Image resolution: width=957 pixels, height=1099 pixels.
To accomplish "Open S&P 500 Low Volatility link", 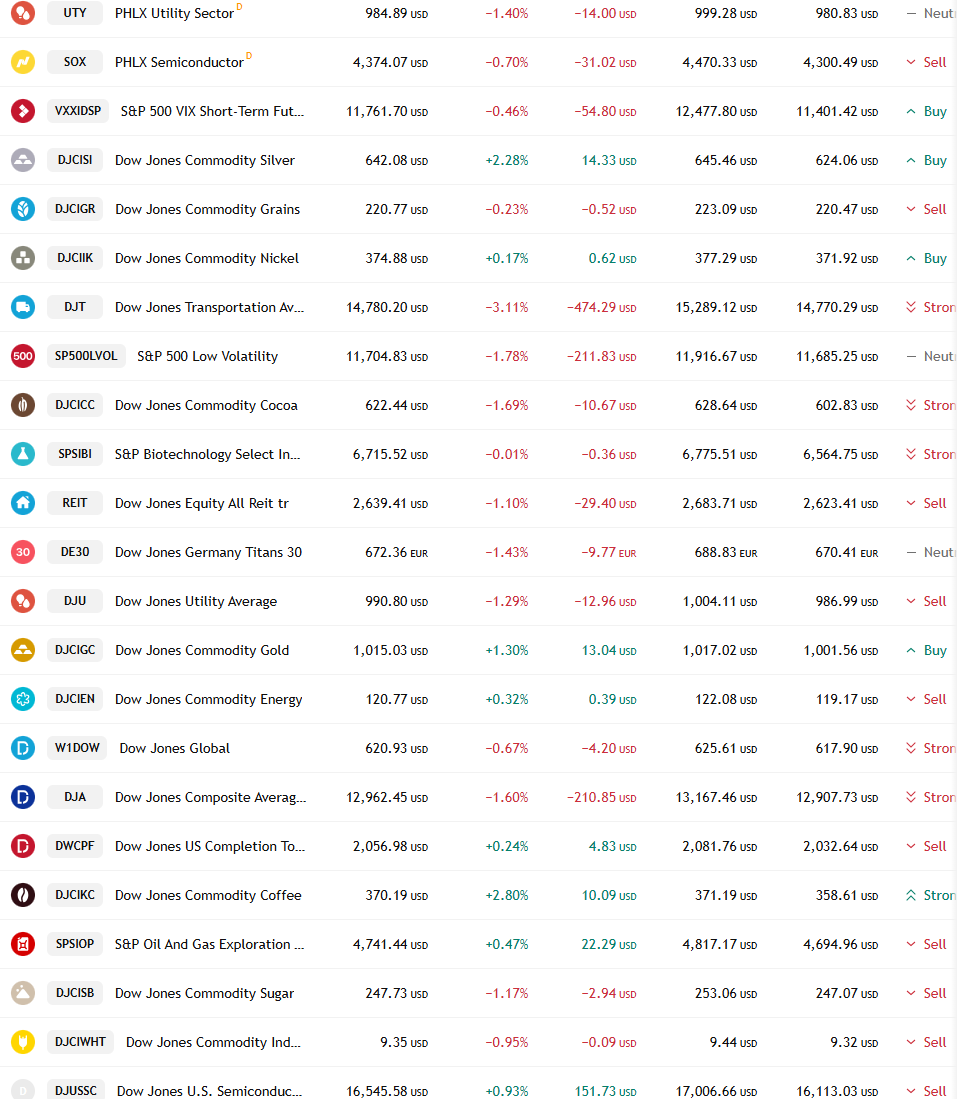I will coord(208,357).
